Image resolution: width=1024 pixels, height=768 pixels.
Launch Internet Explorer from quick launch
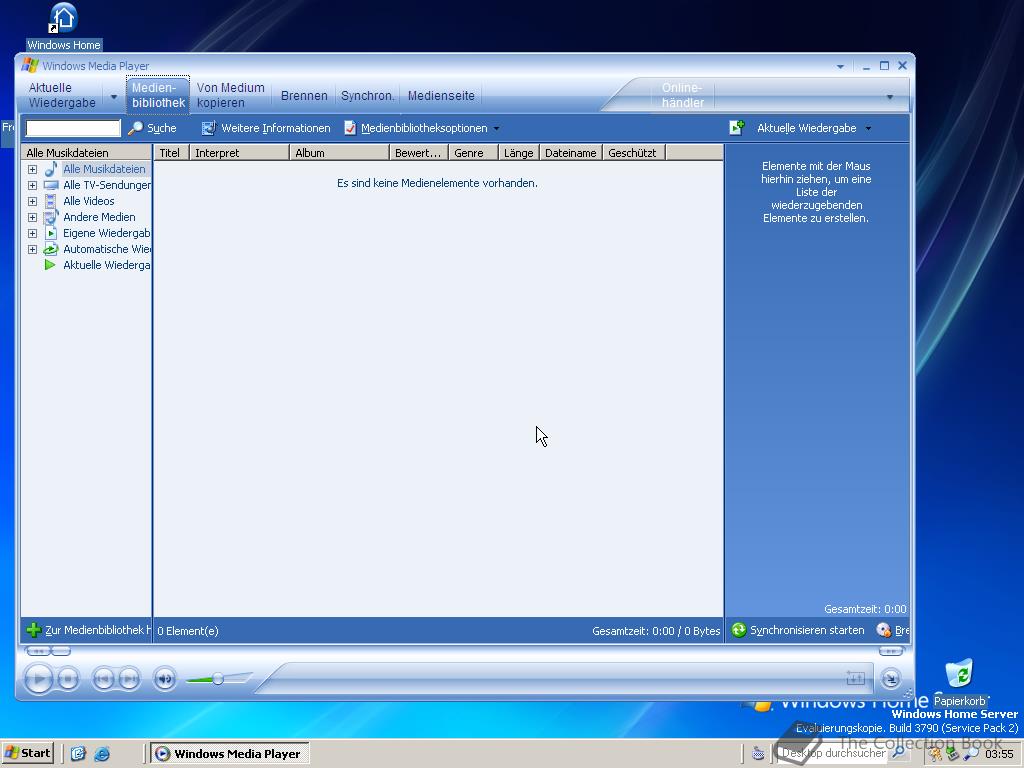click(102, 754)
